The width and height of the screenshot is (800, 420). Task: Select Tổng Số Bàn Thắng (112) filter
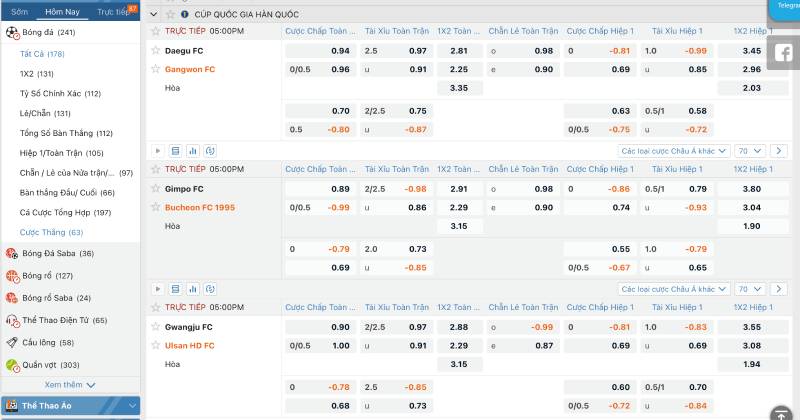(66, 133)
